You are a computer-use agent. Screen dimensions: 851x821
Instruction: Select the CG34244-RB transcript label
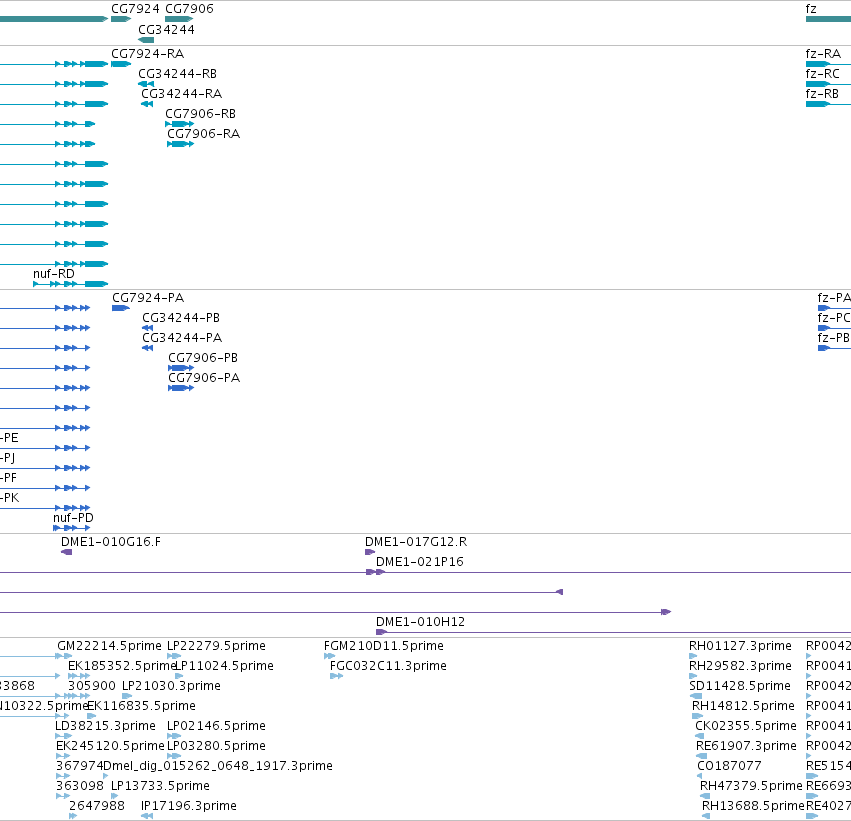pyautogui.click(x=177, y=74)
